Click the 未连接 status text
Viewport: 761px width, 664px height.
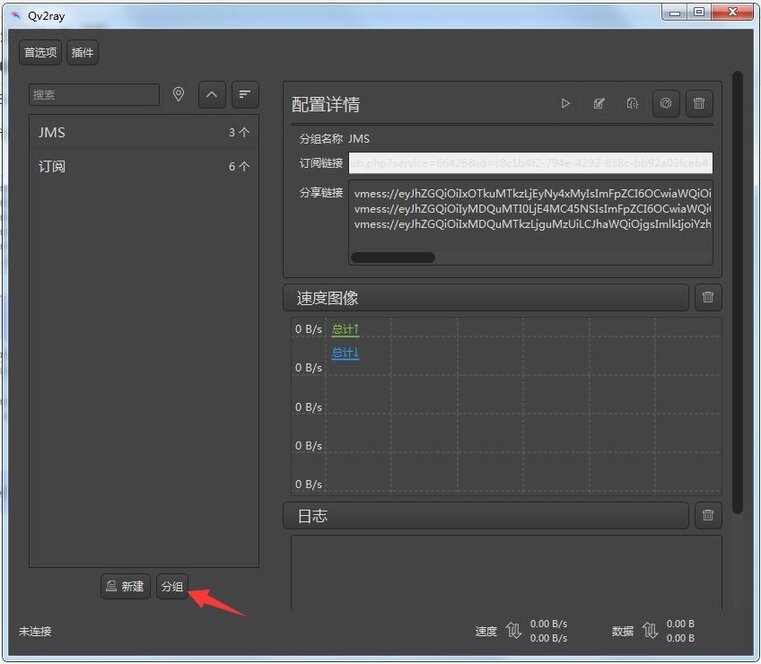tap(35, 631)
